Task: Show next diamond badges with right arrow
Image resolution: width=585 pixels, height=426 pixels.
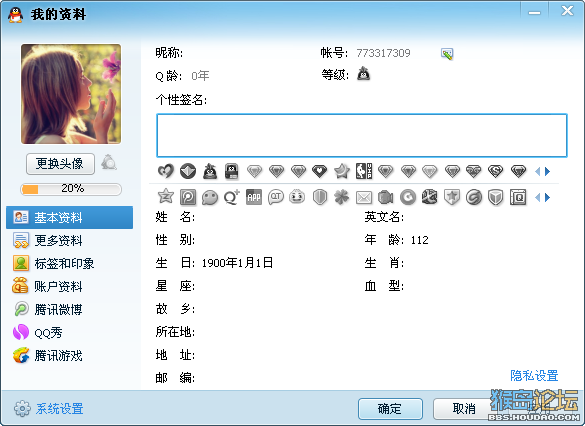Action: 547,171
